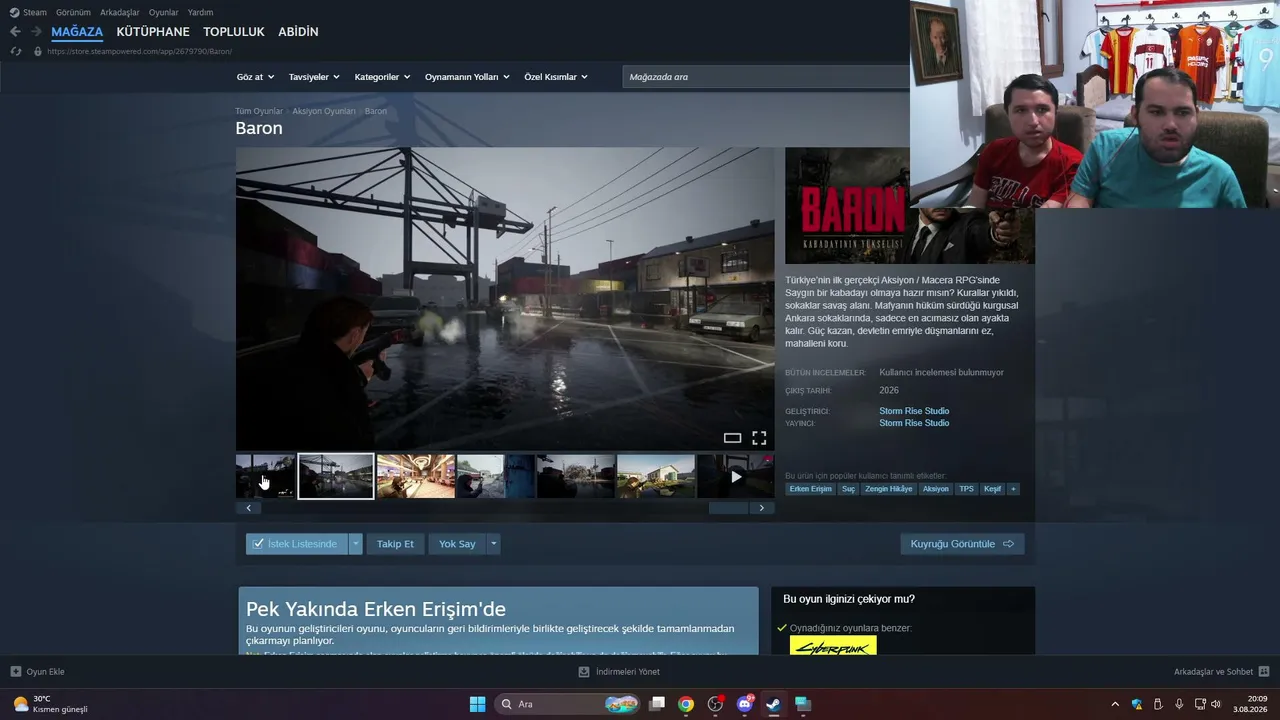
Task: Open the Kategoriler dropdown menu
Action: 382,77
